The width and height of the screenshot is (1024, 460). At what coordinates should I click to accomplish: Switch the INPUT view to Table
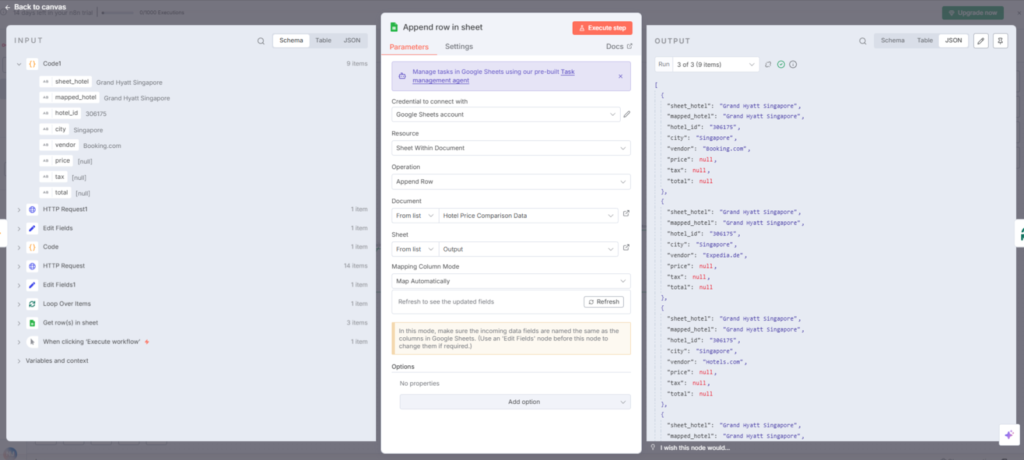(x=323, y=41)
